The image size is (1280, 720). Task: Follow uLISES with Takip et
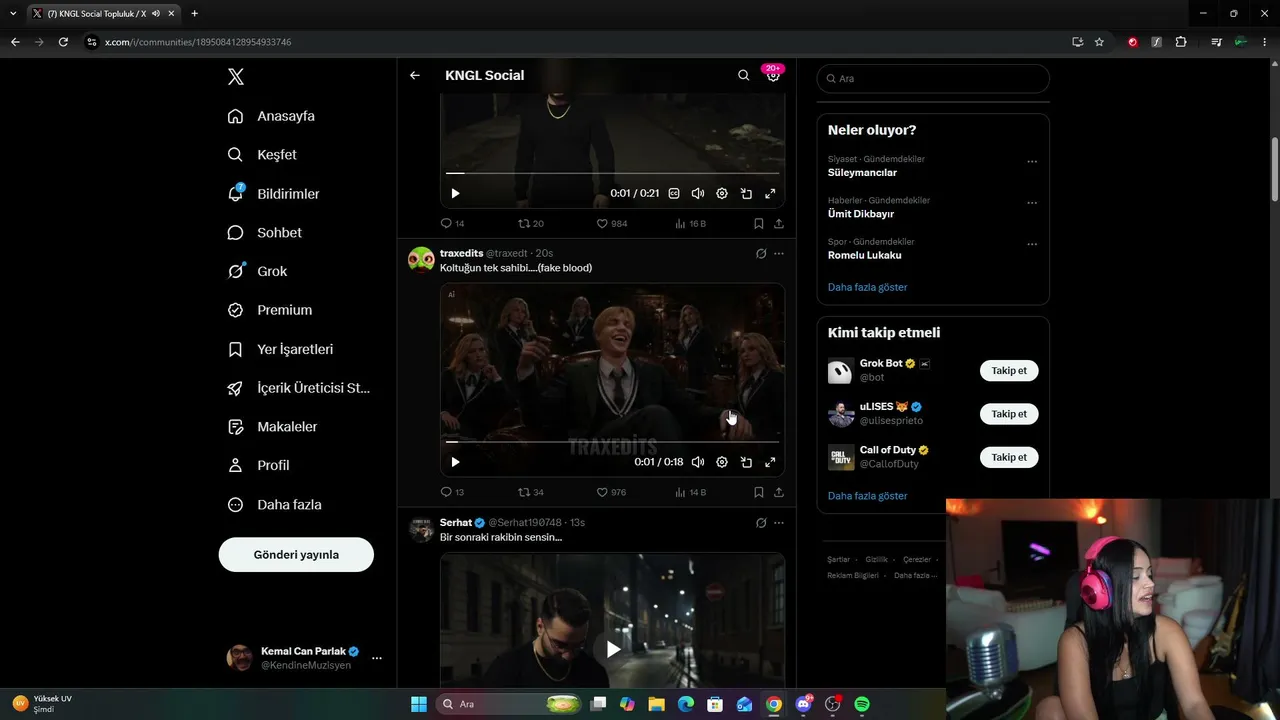click(1009, 414)
